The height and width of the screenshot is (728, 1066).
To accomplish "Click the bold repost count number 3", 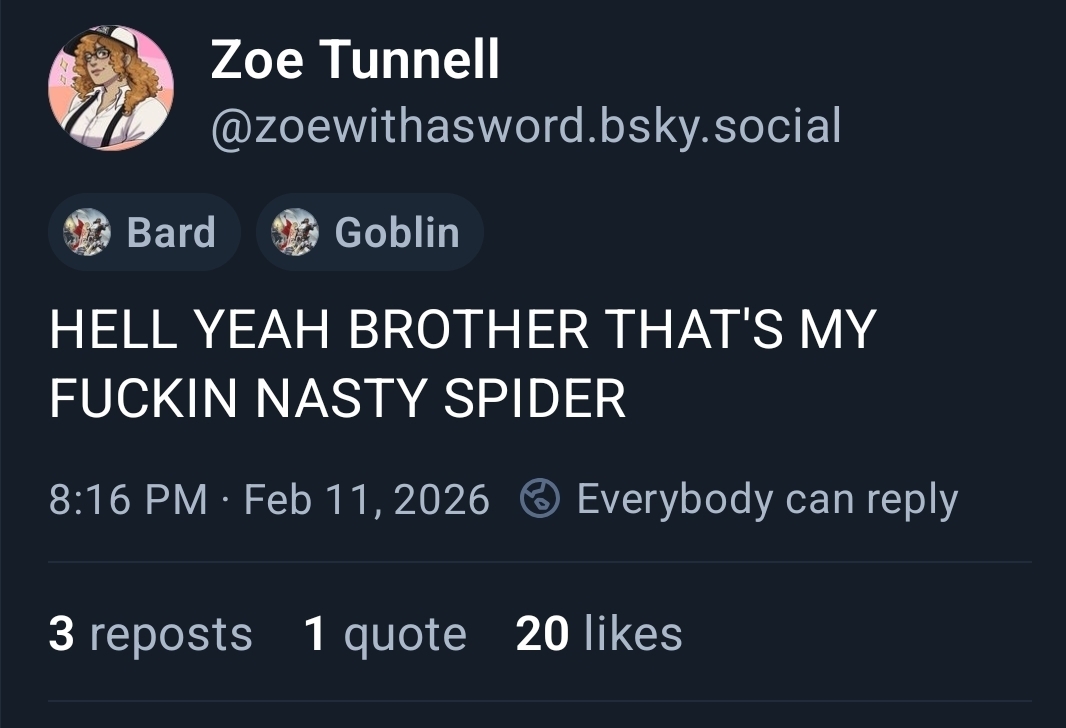I will (x=61, y=634).
